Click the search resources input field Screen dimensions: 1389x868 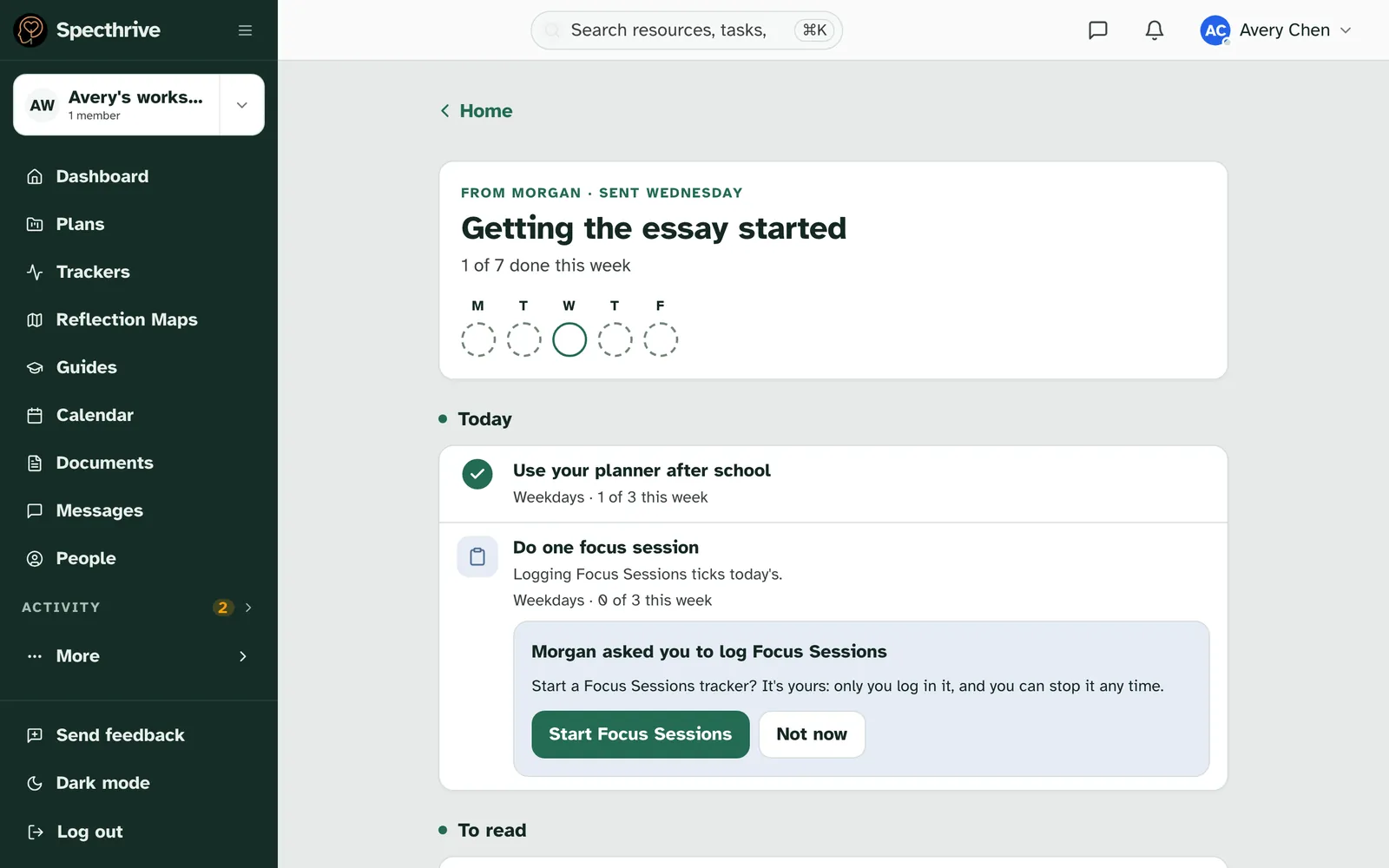[x=686, y=30]
